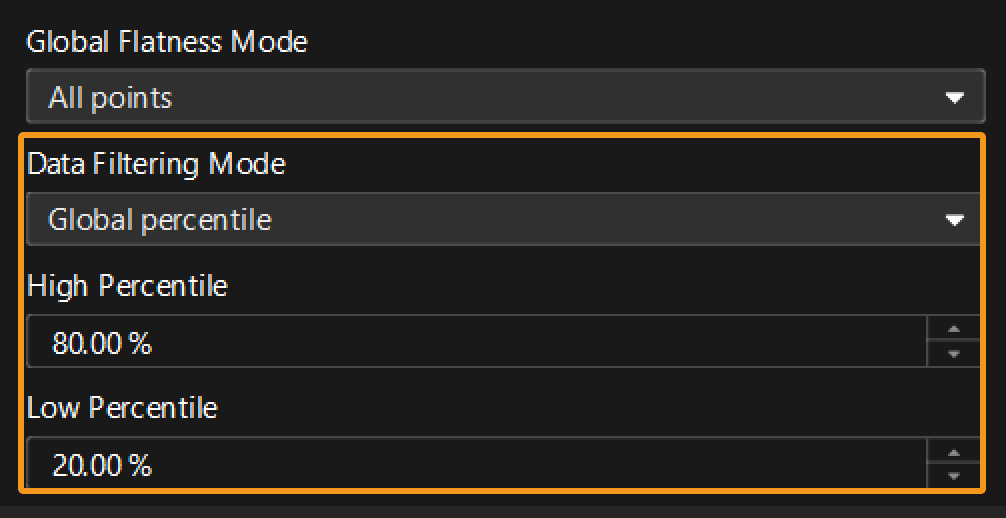The image size is (1006, 518).
Task: Click the 'High Percentile' label
Action: tap(127, 286)
